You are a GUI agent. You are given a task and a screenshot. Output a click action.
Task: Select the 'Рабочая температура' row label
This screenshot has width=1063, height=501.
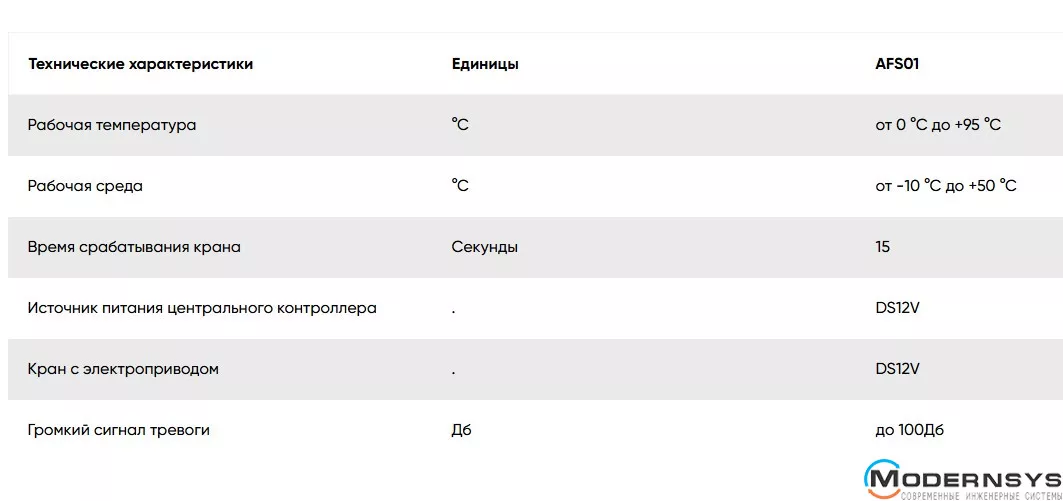(112, 125)
